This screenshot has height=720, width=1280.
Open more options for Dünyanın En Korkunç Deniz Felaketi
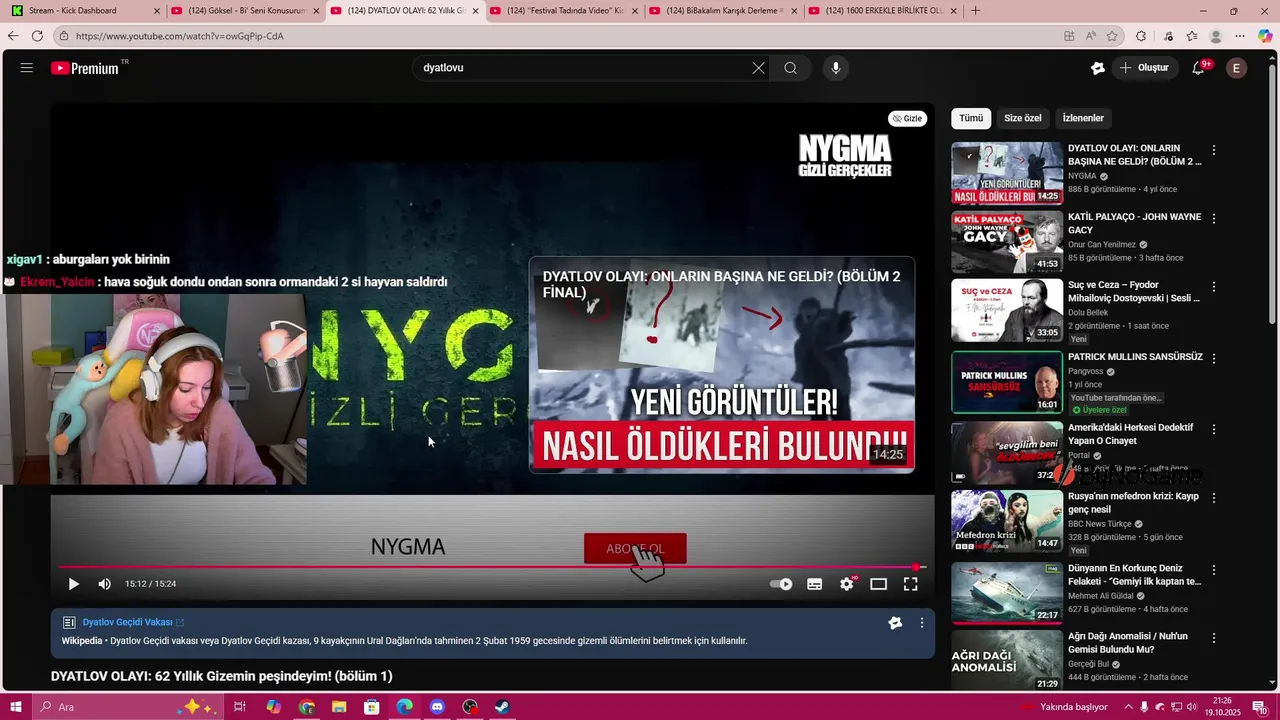(x=1214, y=569)
